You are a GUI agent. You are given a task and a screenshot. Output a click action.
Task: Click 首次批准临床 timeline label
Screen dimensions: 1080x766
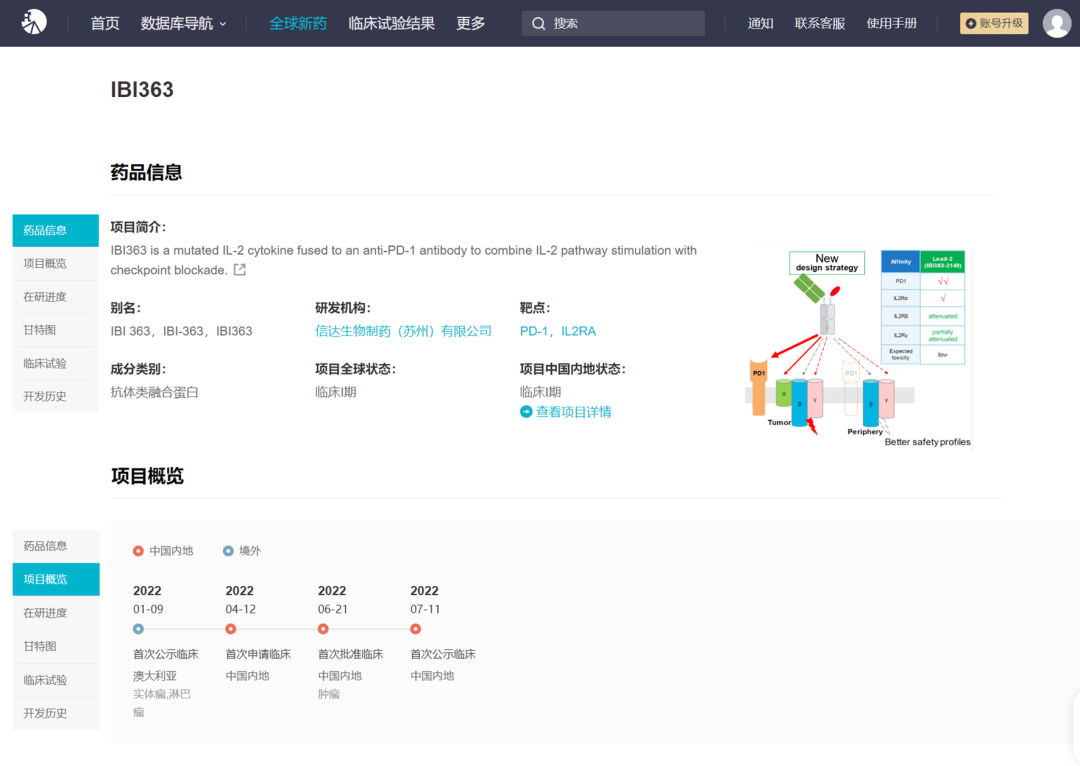(x=351, y=654)
